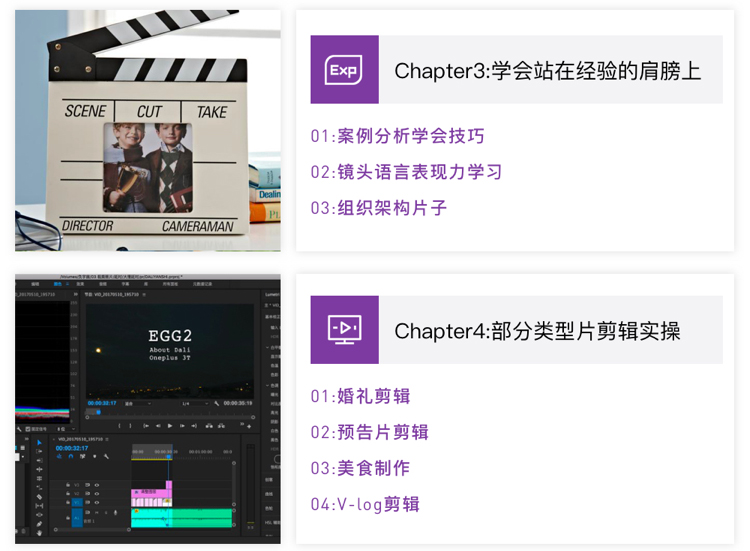Click the Mark Out bracket button

[x=130, y=426]
